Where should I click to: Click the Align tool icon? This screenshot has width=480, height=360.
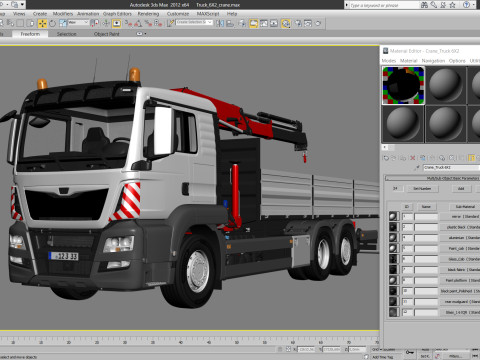pyautogui.click(x=230, y=23)
